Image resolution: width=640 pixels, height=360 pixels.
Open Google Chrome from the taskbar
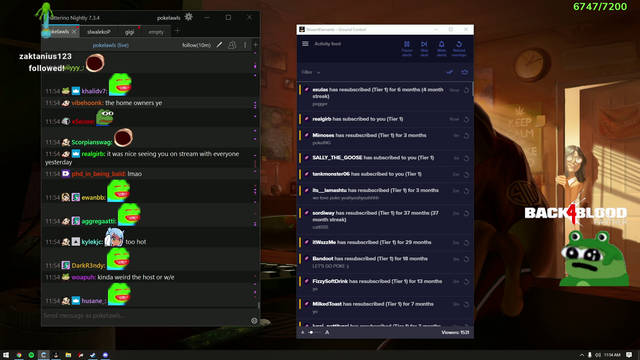(19, 355)
